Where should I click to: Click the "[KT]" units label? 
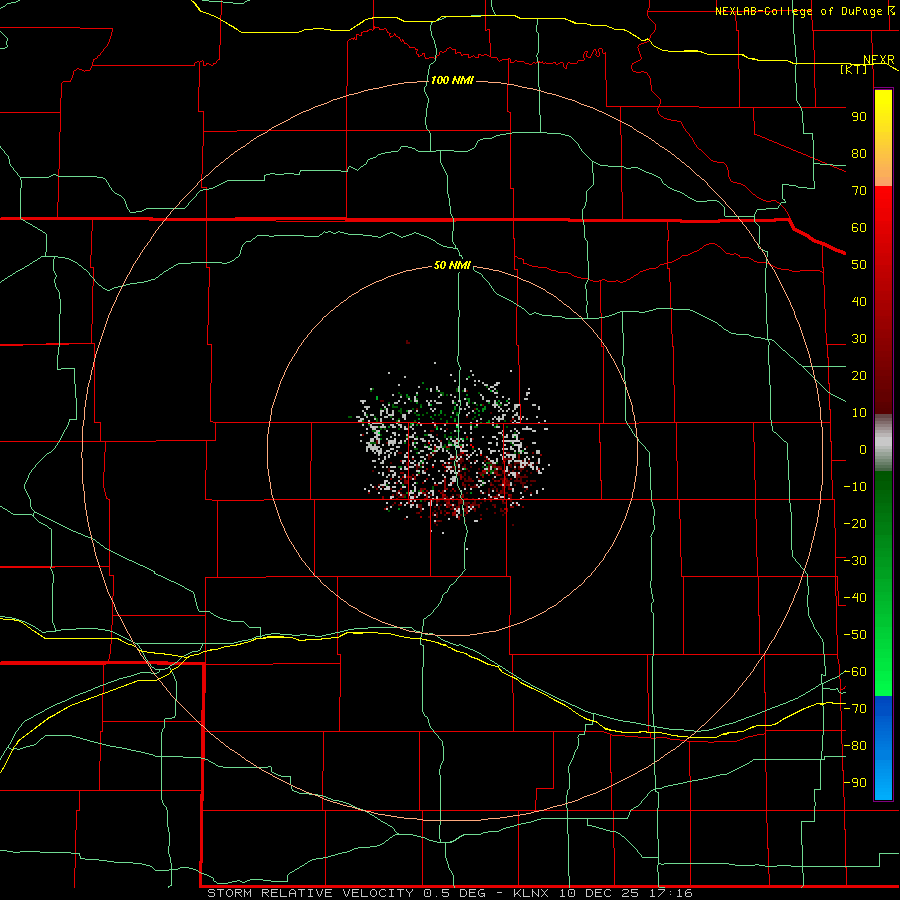pyautogui.click(x=854, y=69)
